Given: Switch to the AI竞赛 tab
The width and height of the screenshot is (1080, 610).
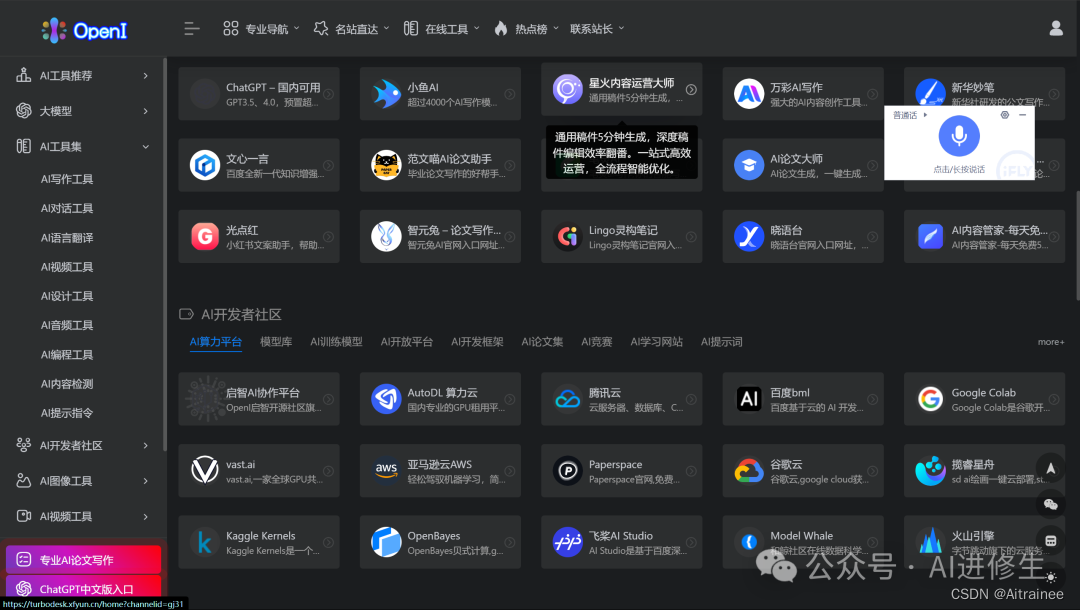Looking at the screenshot, I should 596,342.
